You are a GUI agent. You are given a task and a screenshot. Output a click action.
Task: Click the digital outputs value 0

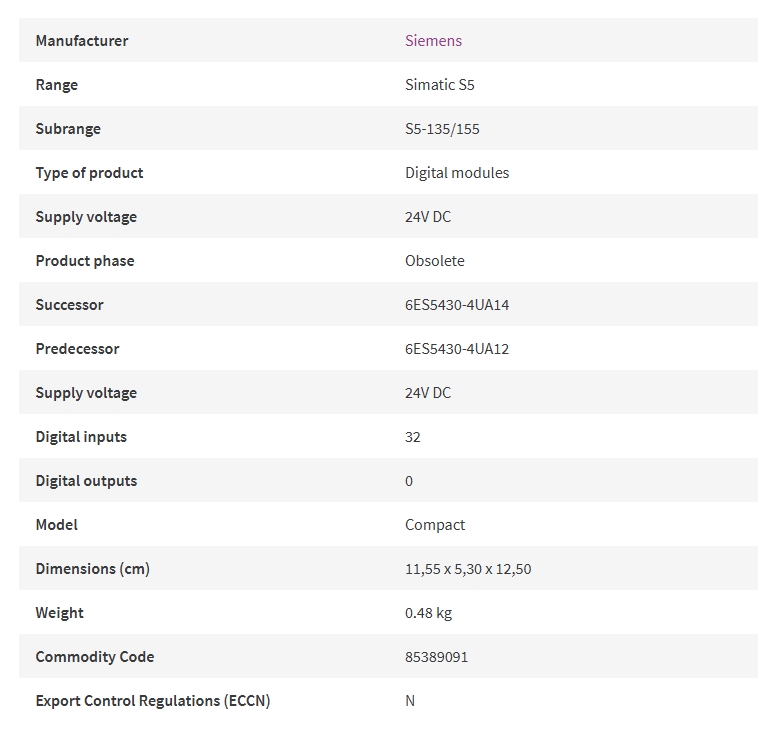click(408, 481)
